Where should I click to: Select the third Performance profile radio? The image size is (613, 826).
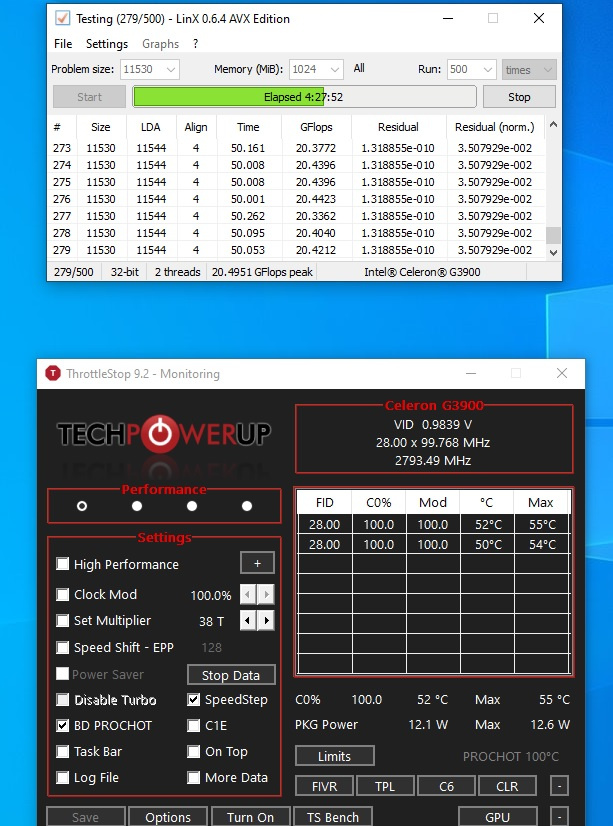192,506
